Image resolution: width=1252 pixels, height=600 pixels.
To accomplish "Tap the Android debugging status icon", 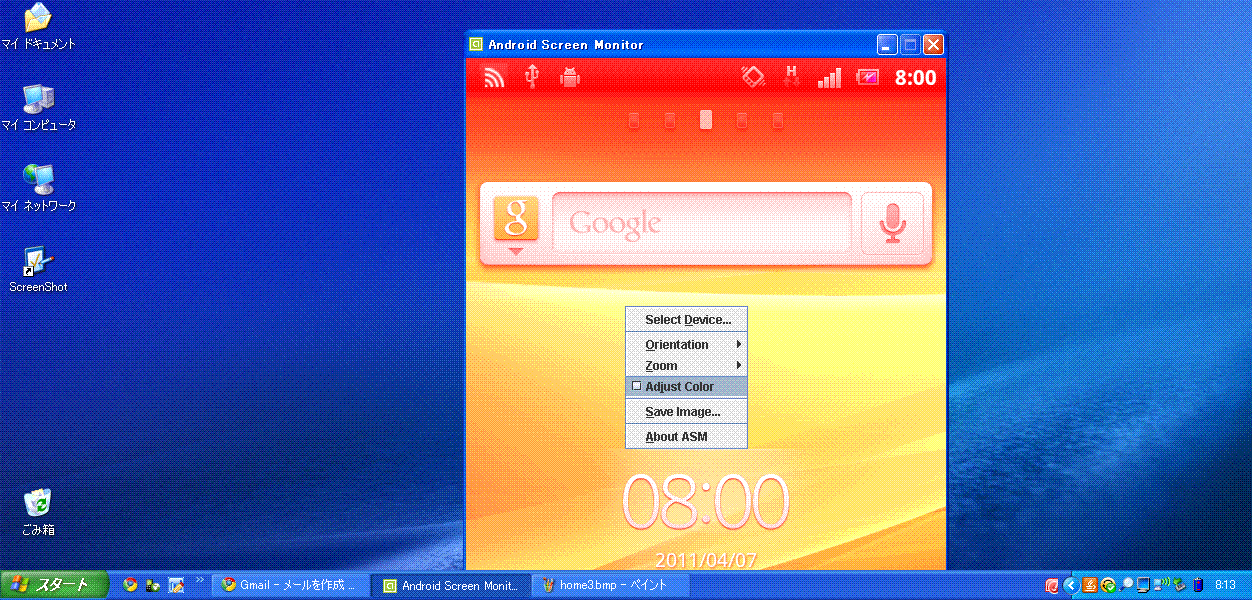I will pos(570,76).
